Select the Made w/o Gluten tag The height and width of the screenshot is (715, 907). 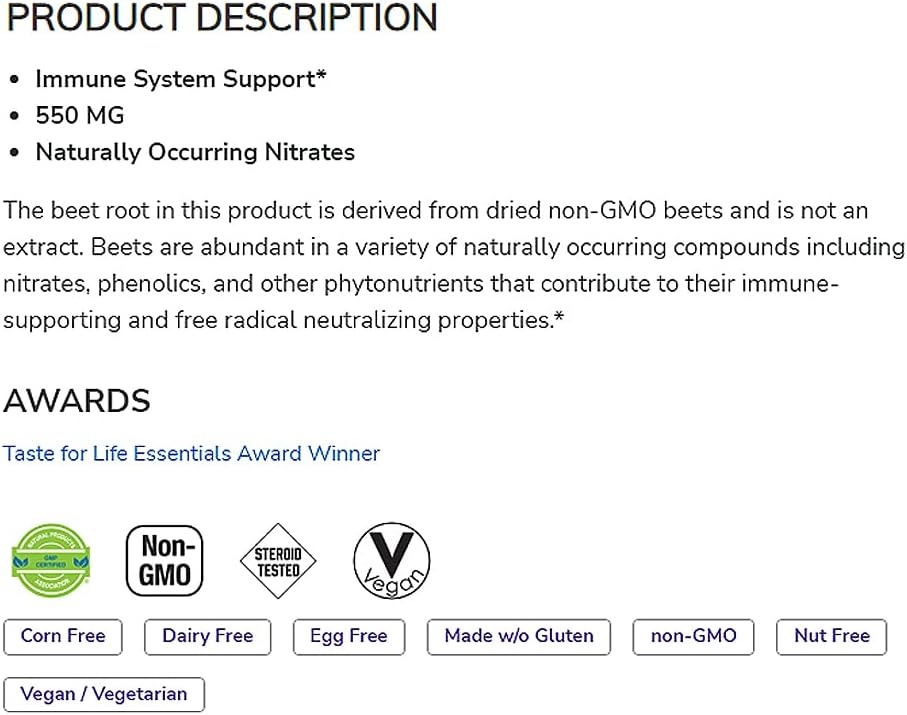pos(519,636)
